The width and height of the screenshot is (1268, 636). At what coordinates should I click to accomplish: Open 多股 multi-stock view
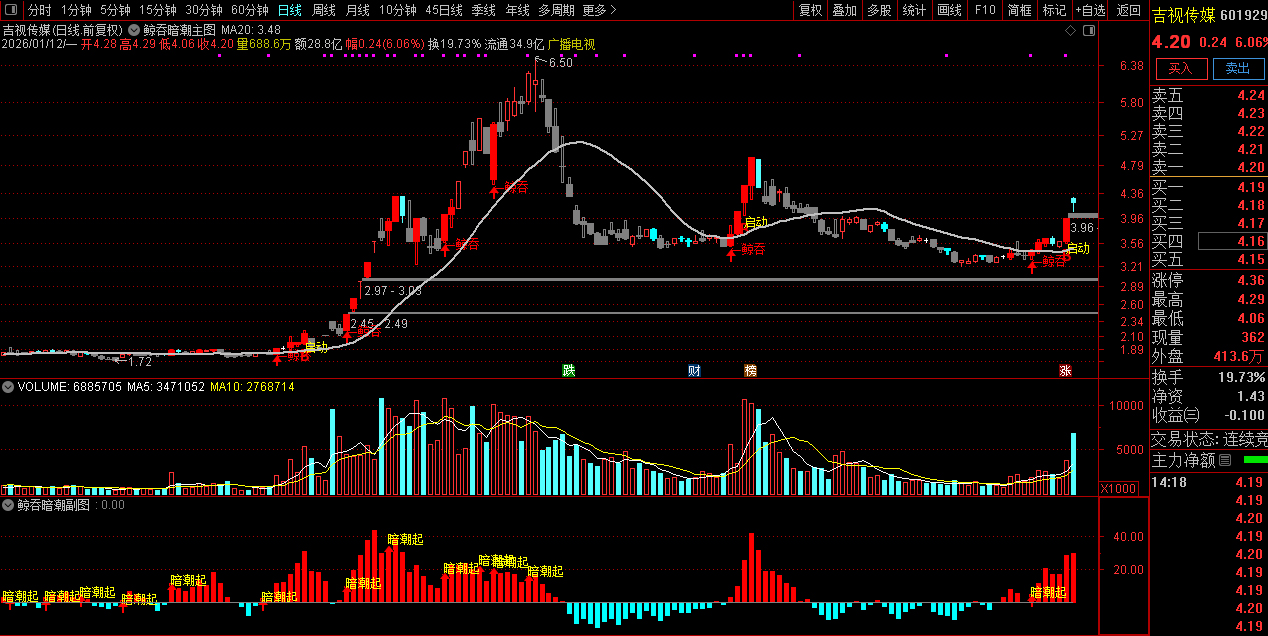(879, 10)
